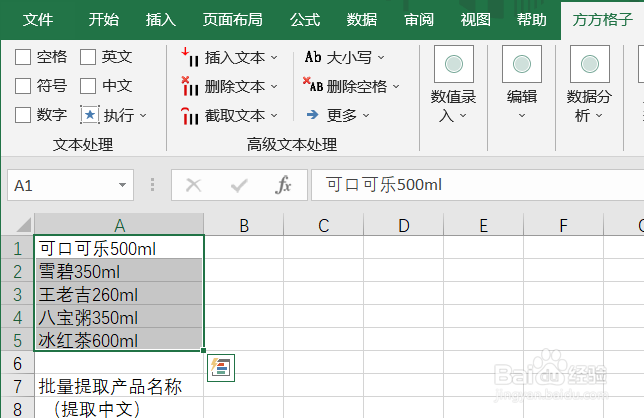
Task: Click the 删除空格 button label
Action: coord(357,87)
